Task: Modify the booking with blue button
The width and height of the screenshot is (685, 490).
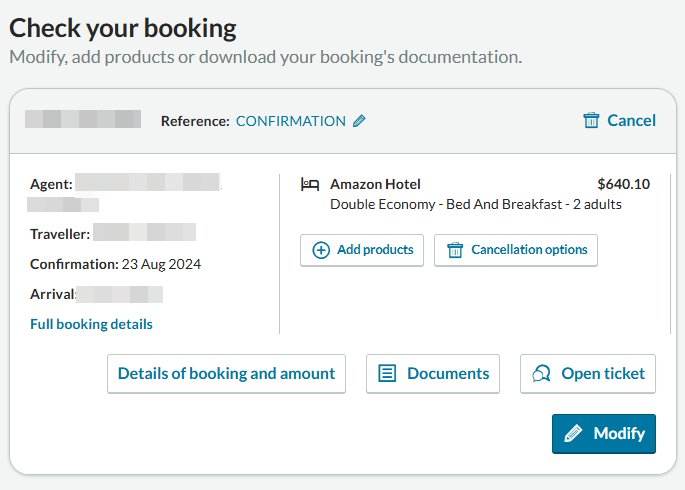Action: coord(604,434)
